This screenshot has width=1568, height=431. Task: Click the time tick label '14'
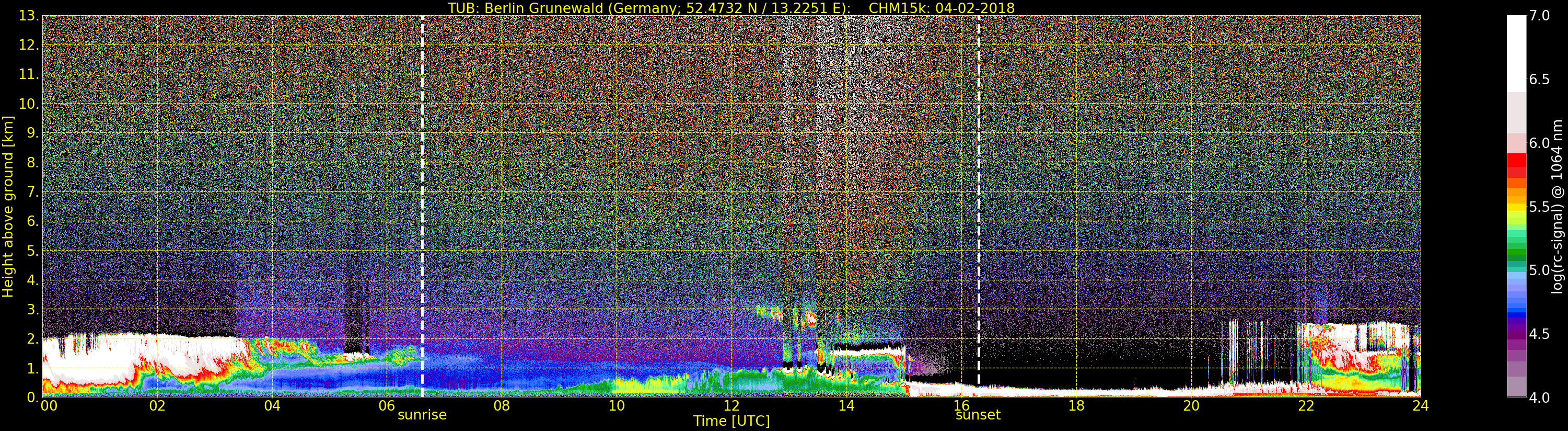[x=846, y=405]
